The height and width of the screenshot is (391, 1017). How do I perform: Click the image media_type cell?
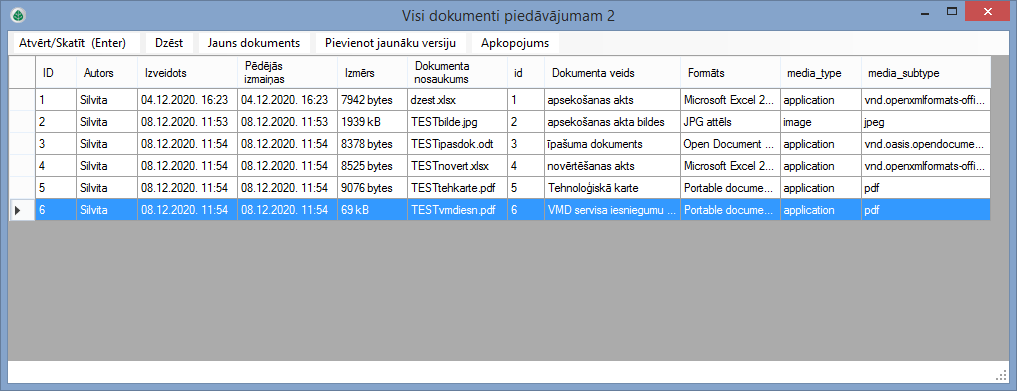point(820,122)
